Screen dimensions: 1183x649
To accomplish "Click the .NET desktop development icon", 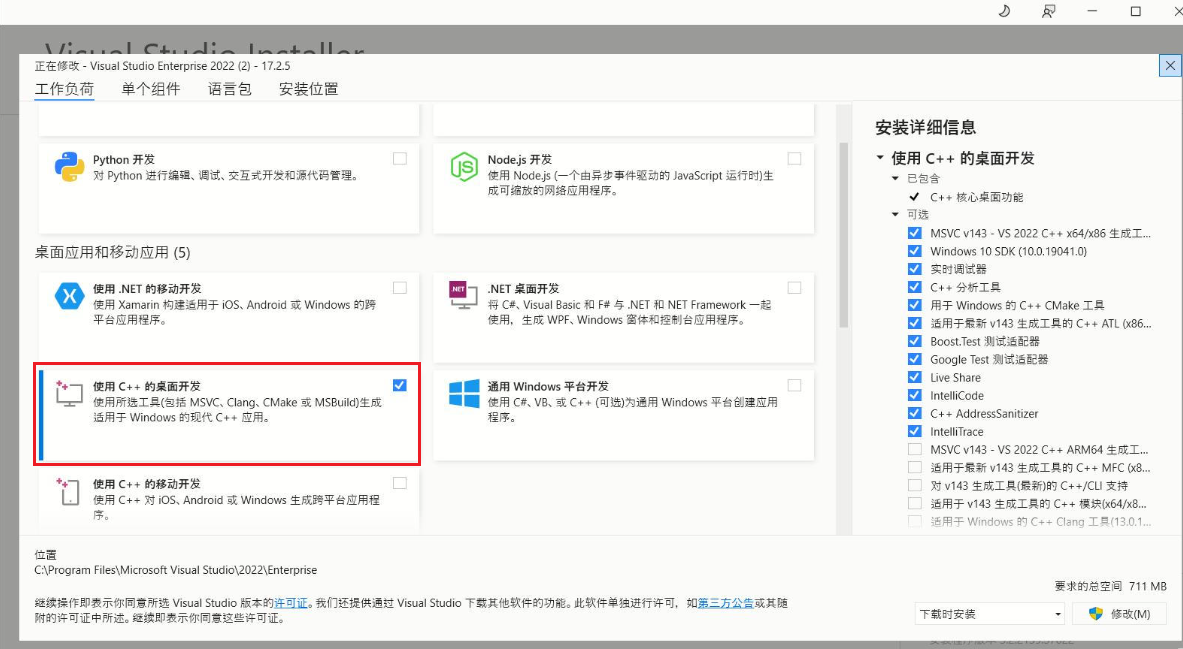I will click(x=463, y=295).
